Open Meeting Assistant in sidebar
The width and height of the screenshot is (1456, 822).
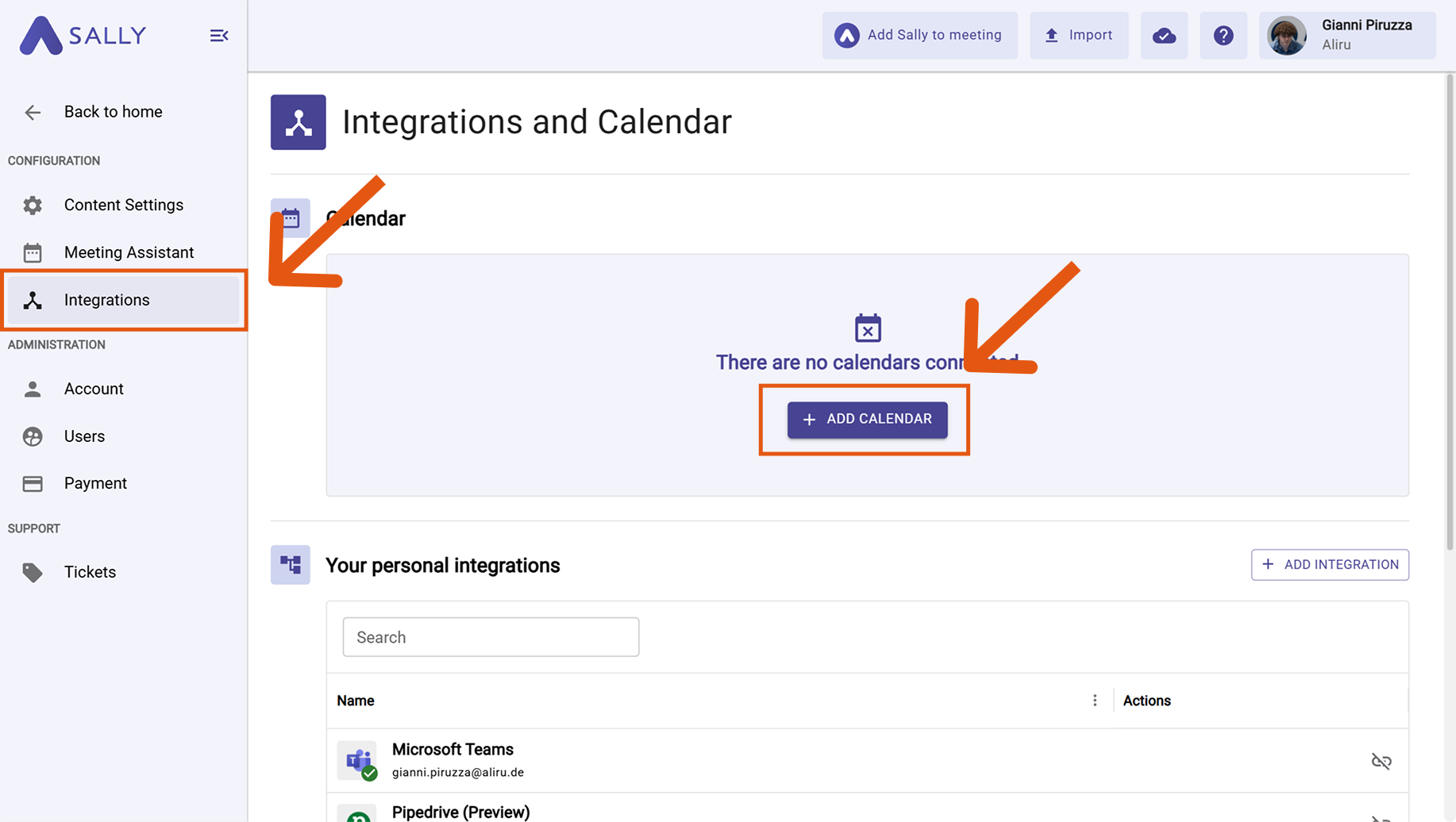123,252
